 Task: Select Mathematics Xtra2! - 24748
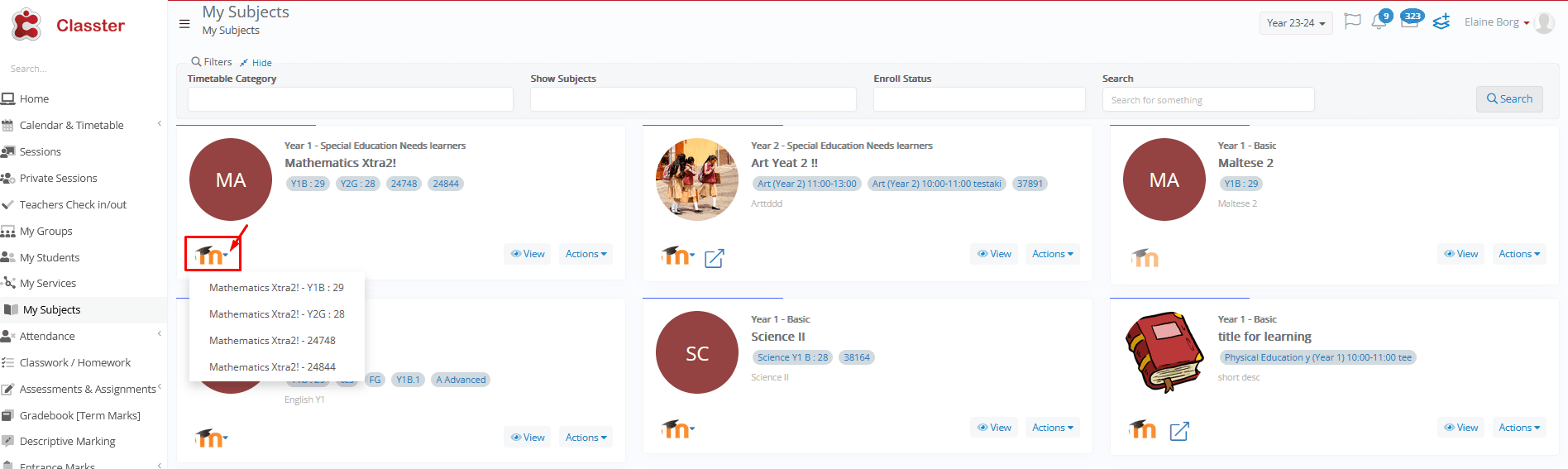click(x=277, y=341)
